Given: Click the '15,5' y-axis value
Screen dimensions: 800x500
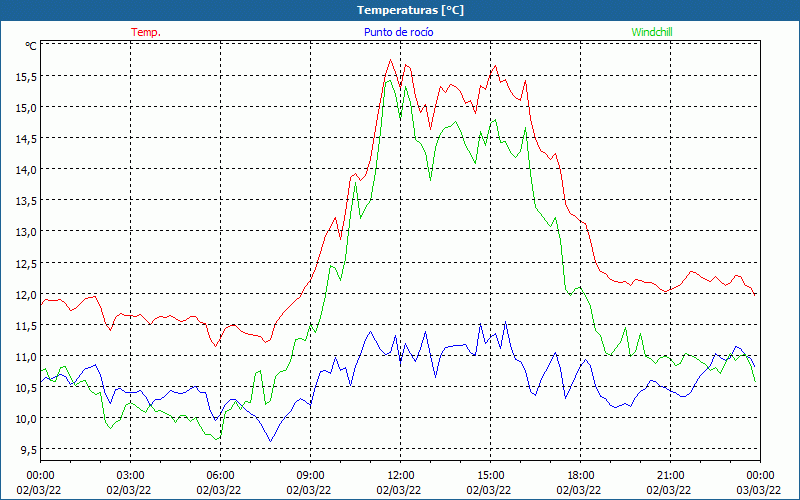Looking at the screenshot, I should (x=26, y=77).
